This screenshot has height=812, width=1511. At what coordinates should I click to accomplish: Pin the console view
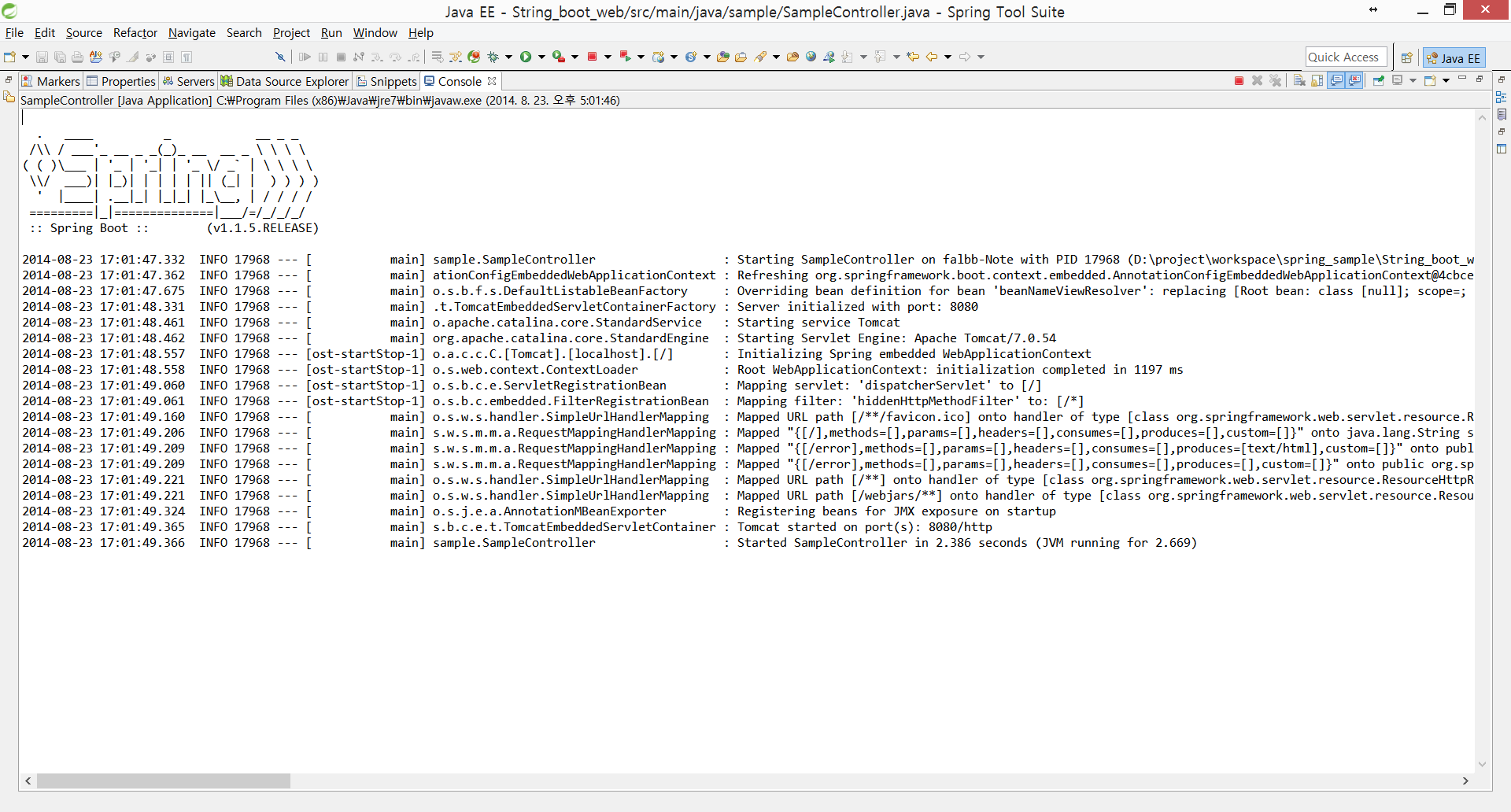click(x=1379, y=81)
